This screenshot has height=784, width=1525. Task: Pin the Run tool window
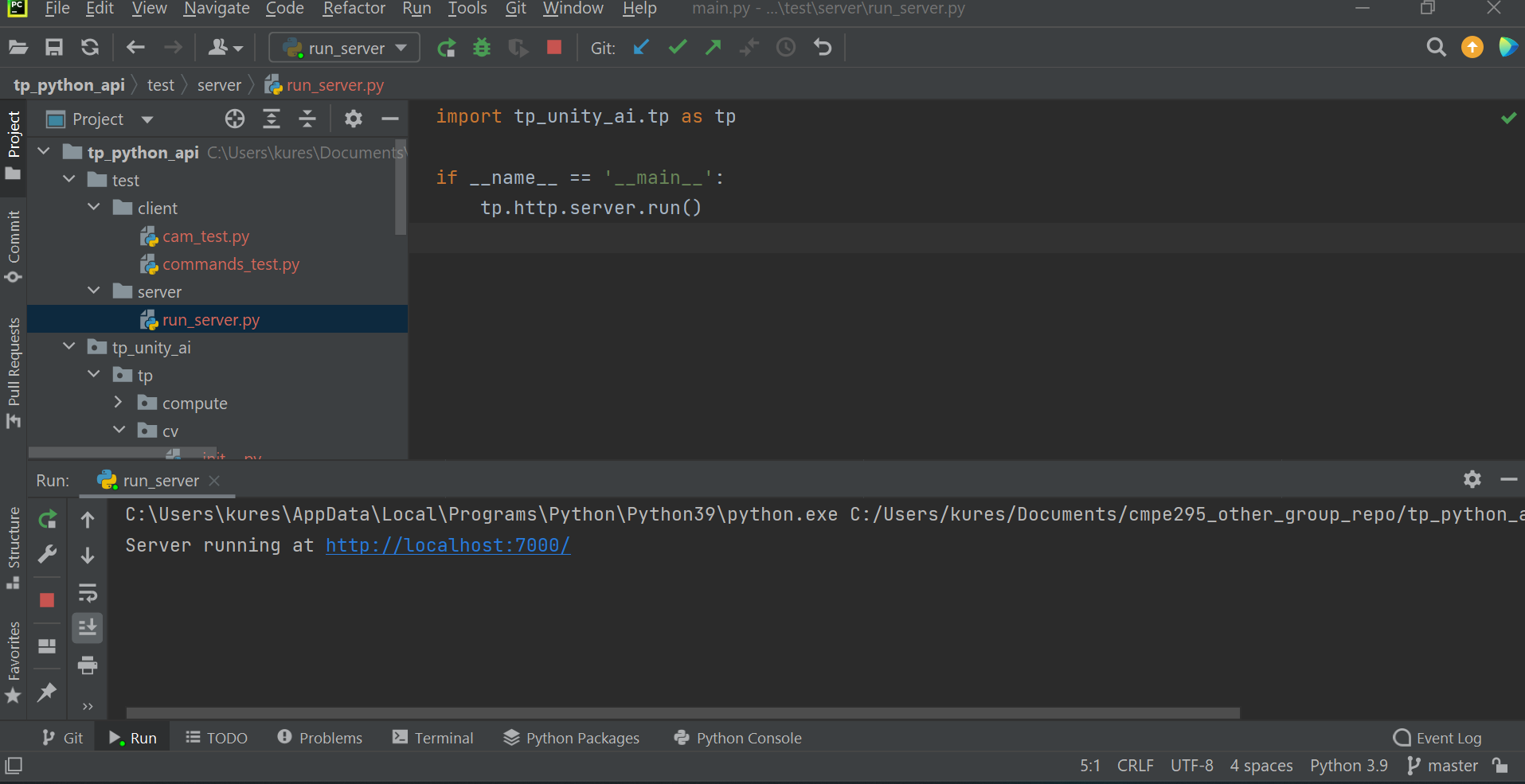(x=47, y=692)
